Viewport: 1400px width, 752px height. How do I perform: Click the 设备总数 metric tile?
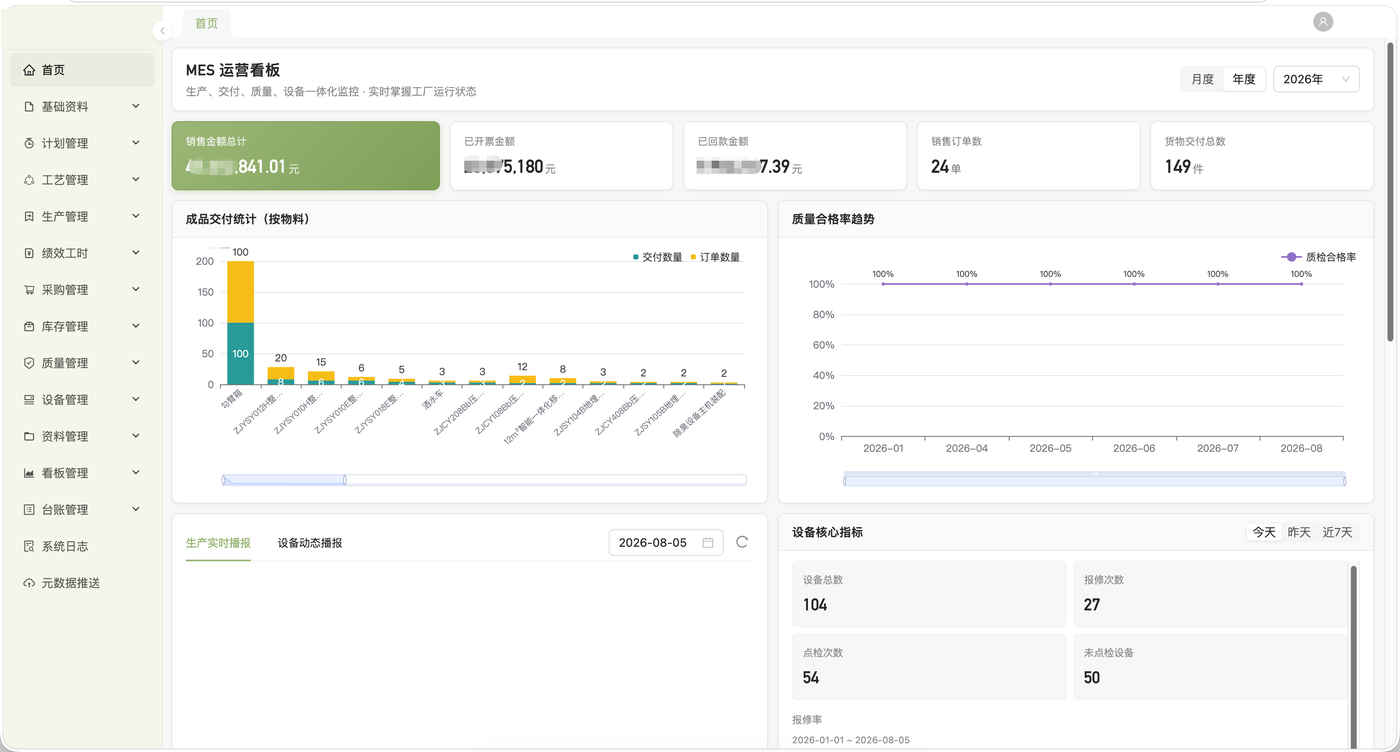point(929,594)
